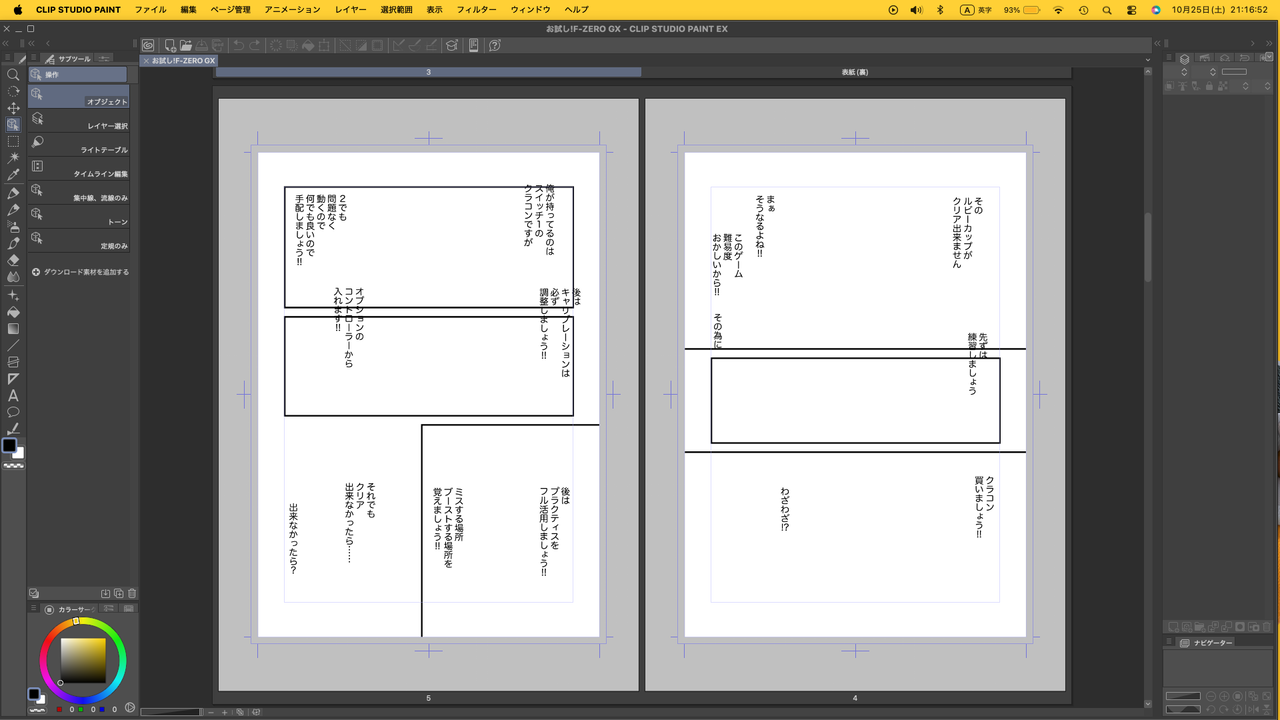Select the Eraser tool
Viewport: 1280px width, 720px height.
click(13, 260)
